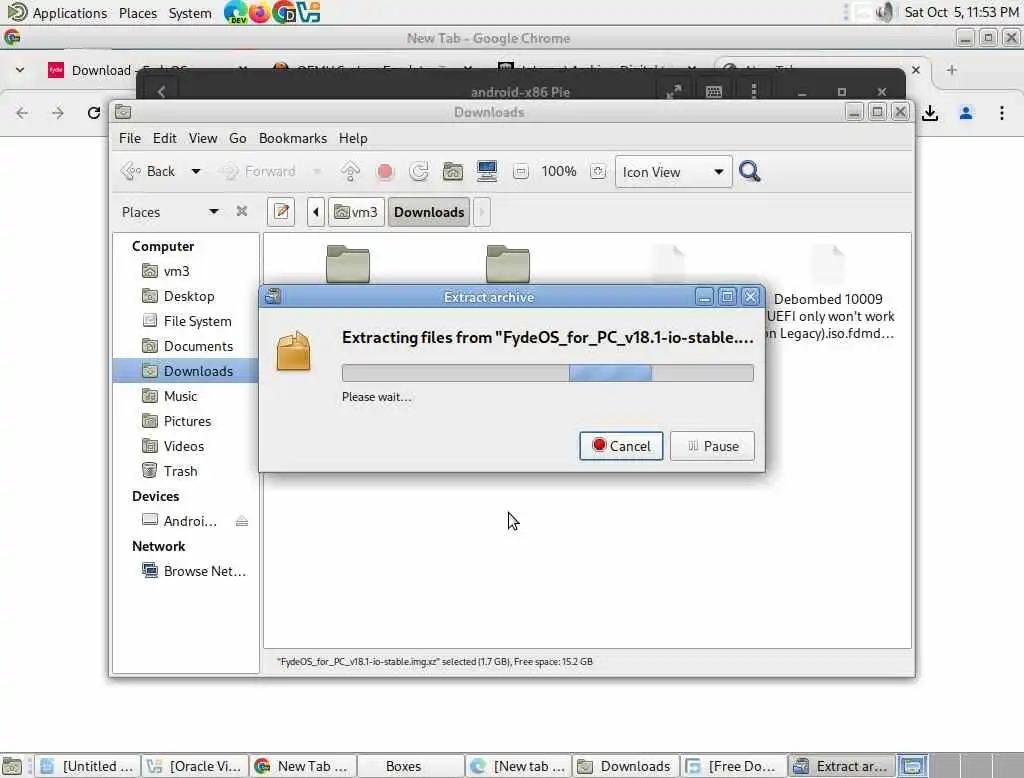Click the zoom in icon

[598, 172]
